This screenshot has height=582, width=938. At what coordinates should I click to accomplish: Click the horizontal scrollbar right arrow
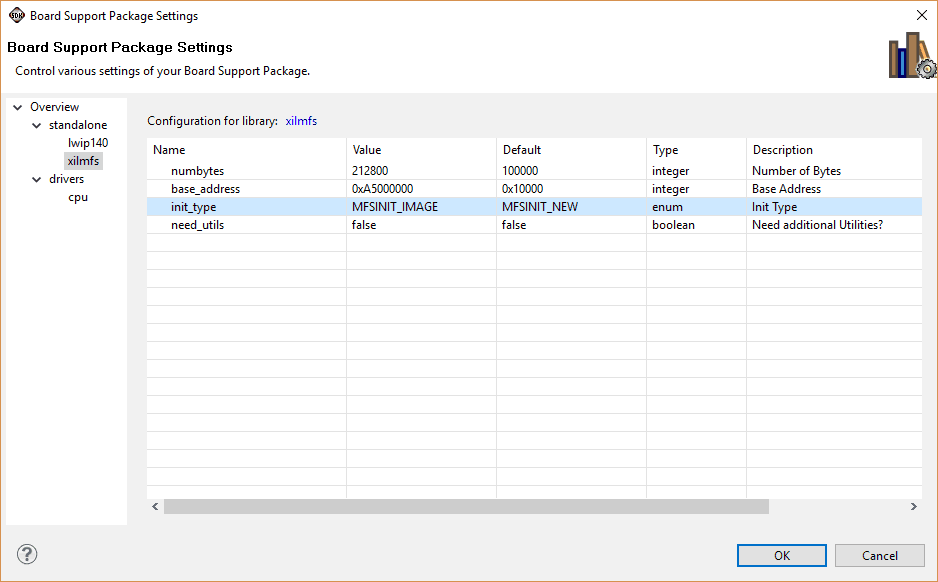coord(913,507)
